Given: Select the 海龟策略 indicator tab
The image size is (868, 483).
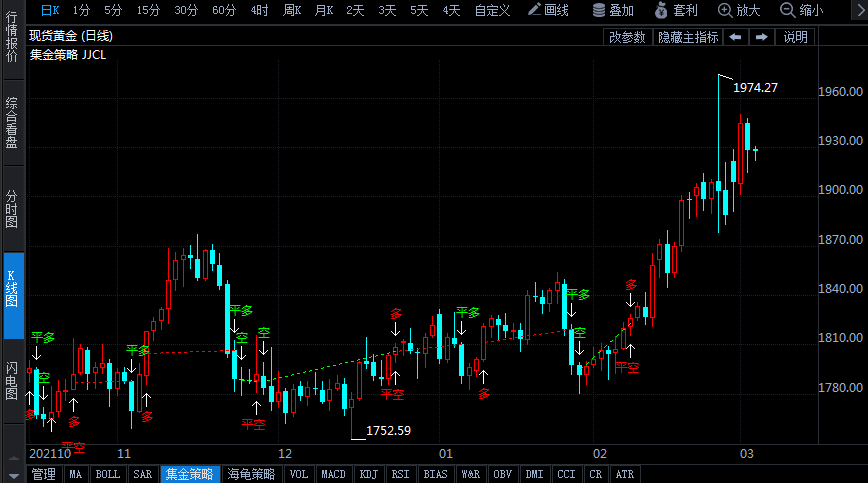Looking at the screenshot, I should (251, 475).
